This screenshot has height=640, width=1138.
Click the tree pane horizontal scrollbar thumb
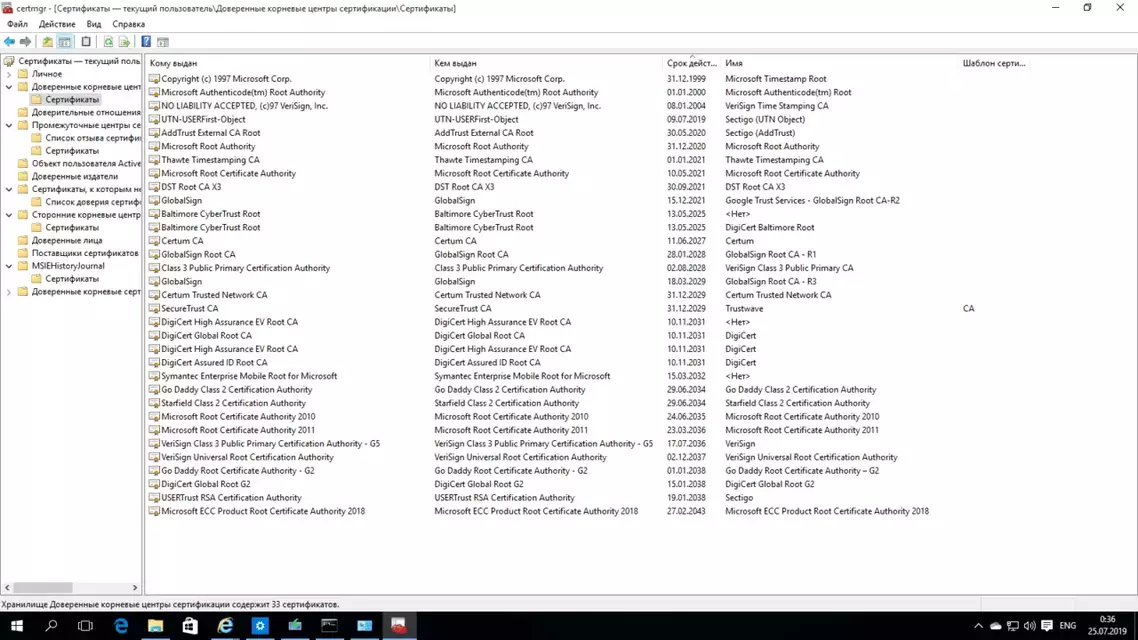(43, 588)
